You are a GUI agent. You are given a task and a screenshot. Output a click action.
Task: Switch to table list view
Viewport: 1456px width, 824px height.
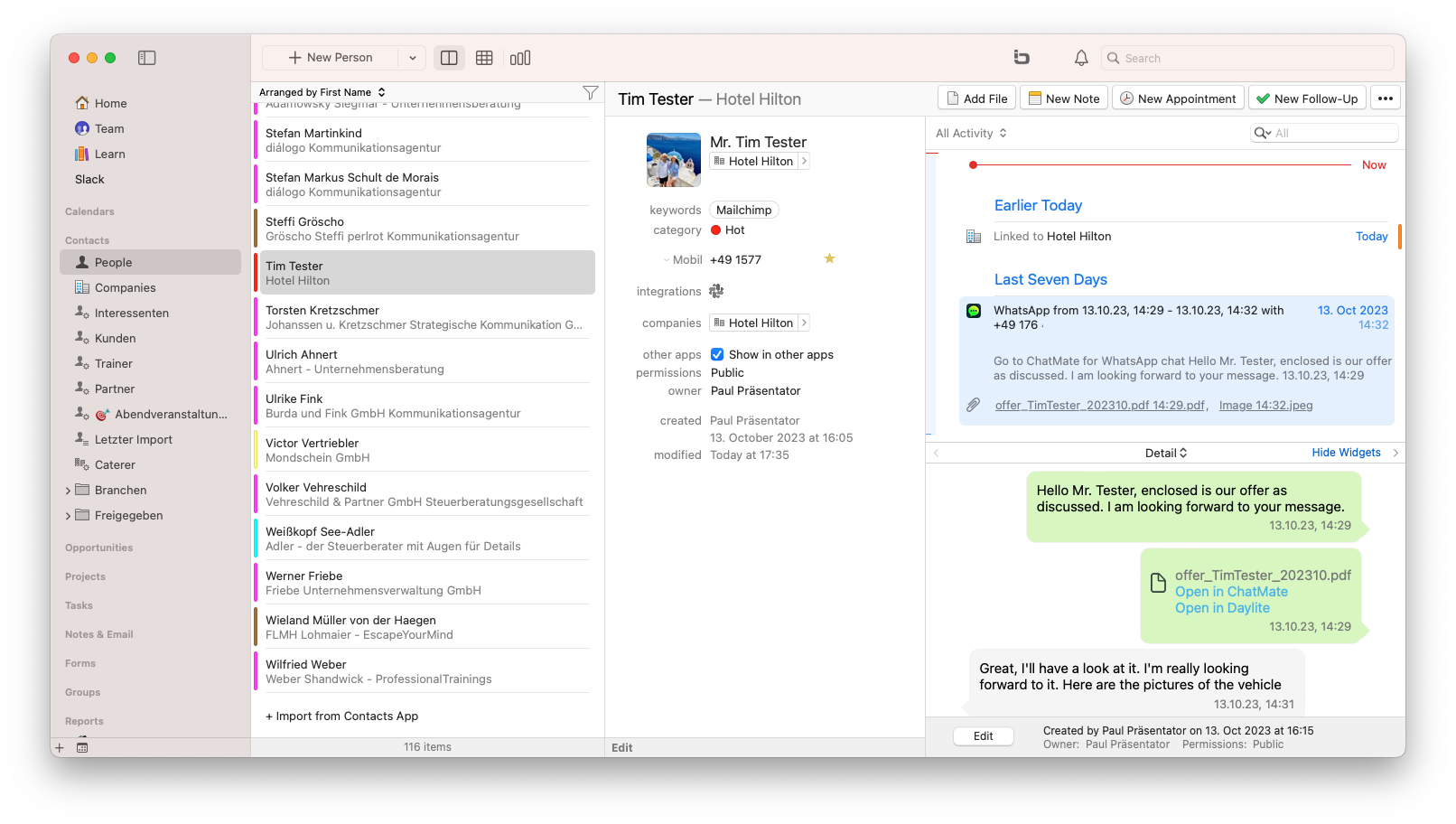tap(484, 58)
